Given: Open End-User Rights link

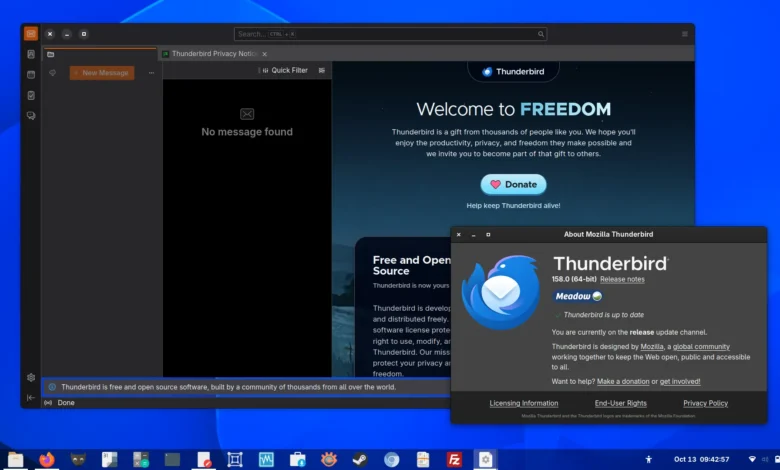Looking at the screenshot, I should tap(620, 403).
